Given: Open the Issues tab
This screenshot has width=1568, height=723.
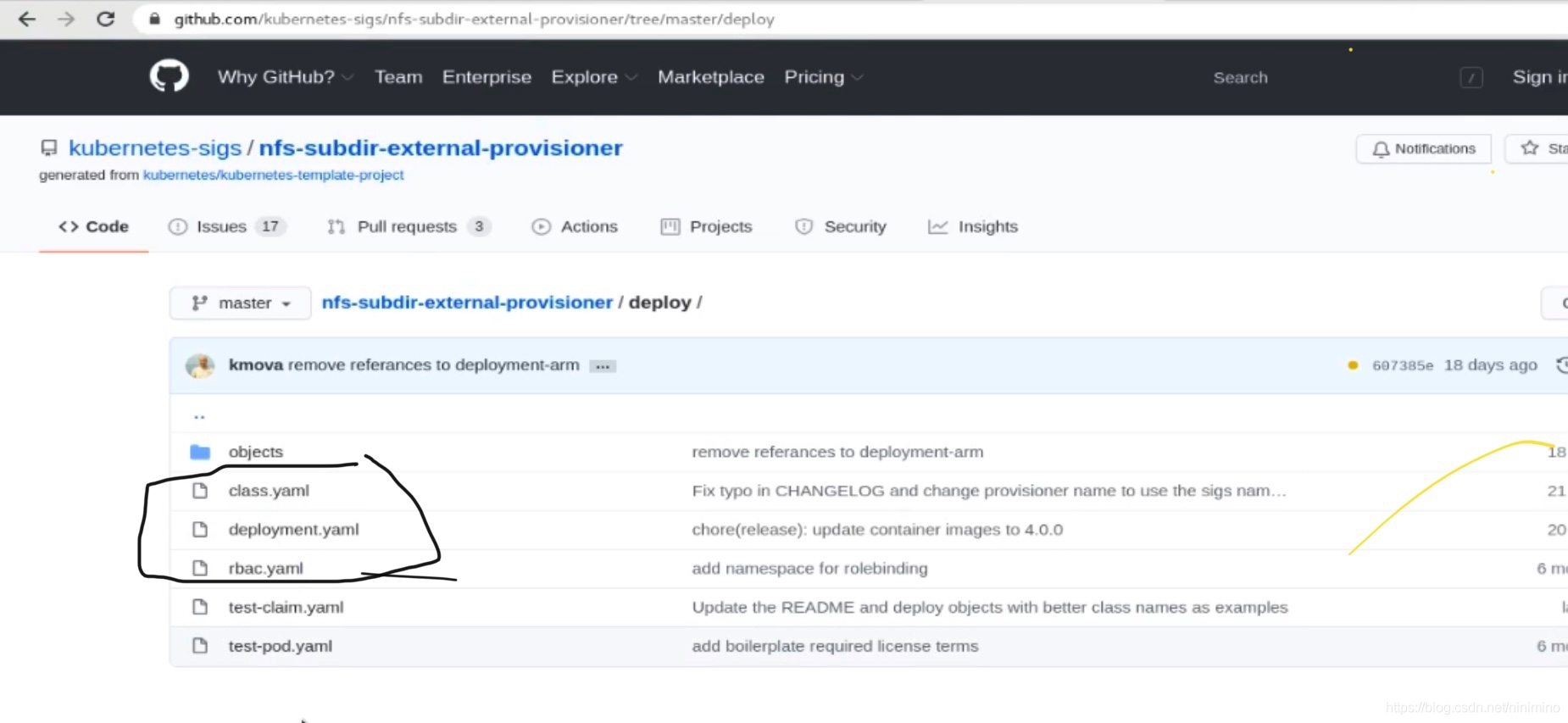Looking at the screenshot, I should [x=227, y=226].
